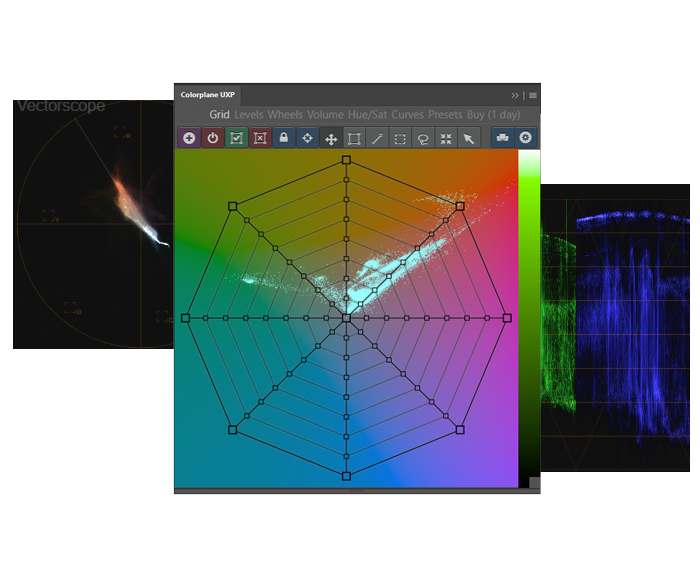The height and width of the screenshot is (580, 700).
Task: Select the dashed rectangular marquee tool
Action: tap(400, 138)
